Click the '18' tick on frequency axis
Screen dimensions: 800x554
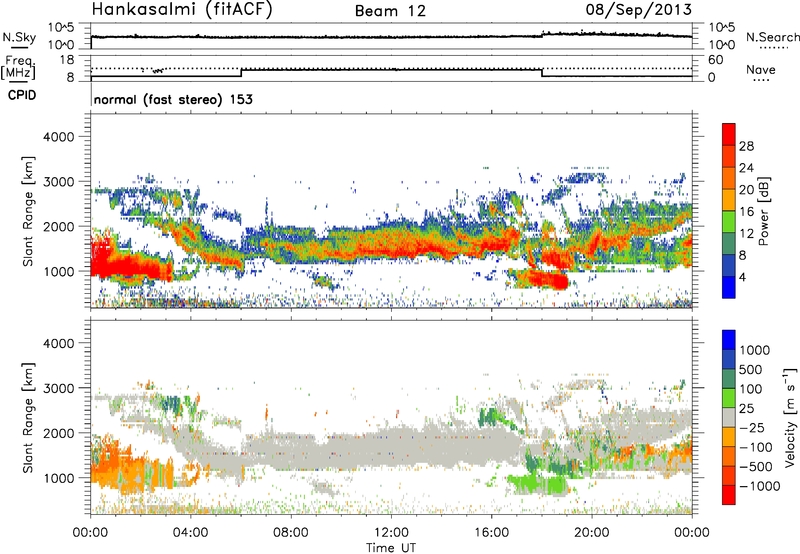[67, 60]
